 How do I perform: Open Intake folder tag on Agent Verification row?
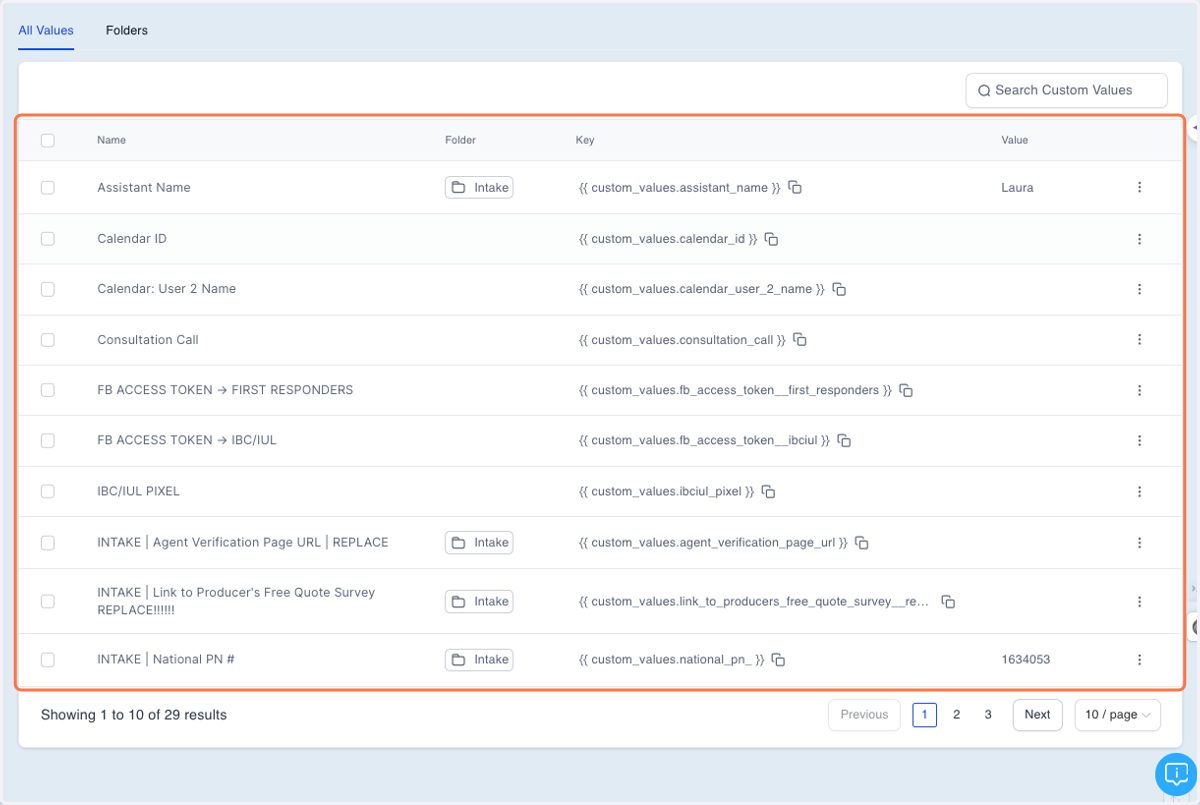479,543
